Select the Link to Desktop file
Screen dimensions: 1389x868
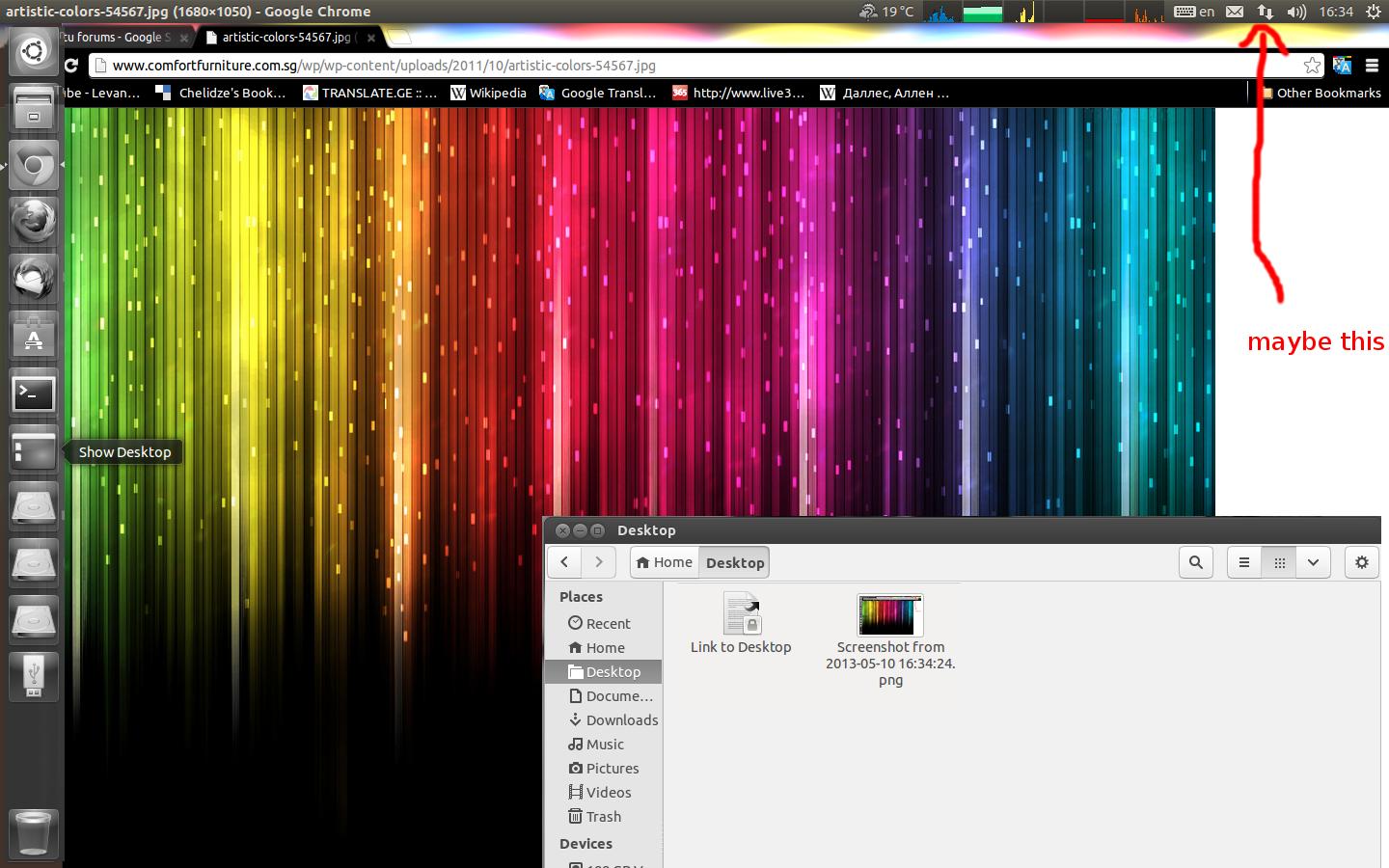coord(741,623)
